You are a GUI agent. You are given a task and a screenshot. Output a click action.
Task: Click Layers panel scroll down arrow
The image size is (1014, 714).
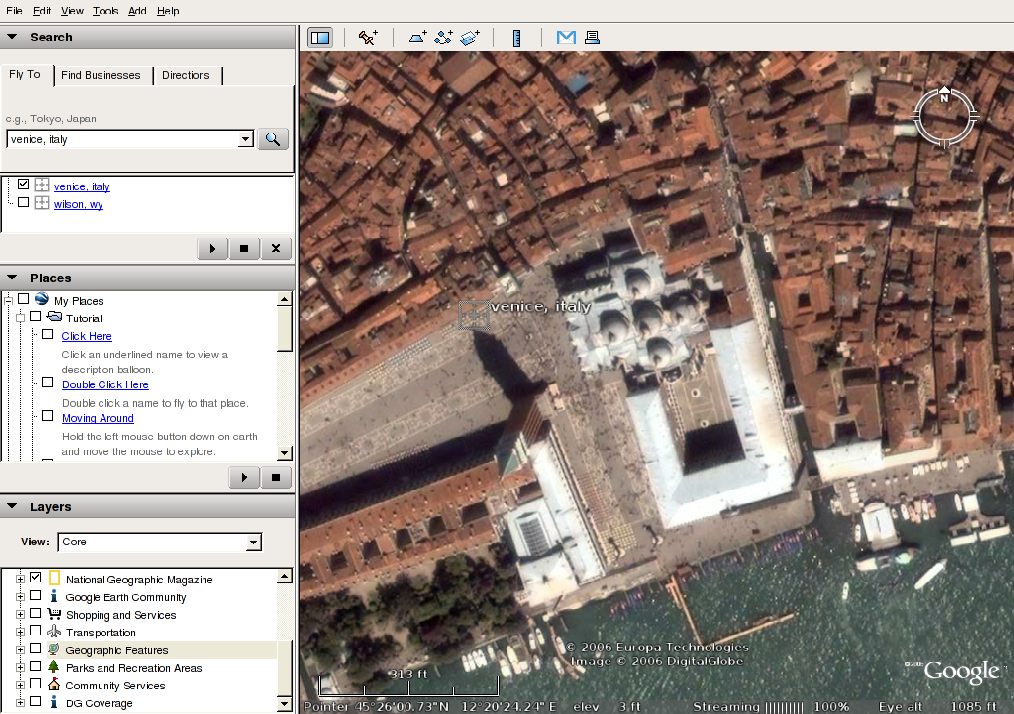pos(285,704)
